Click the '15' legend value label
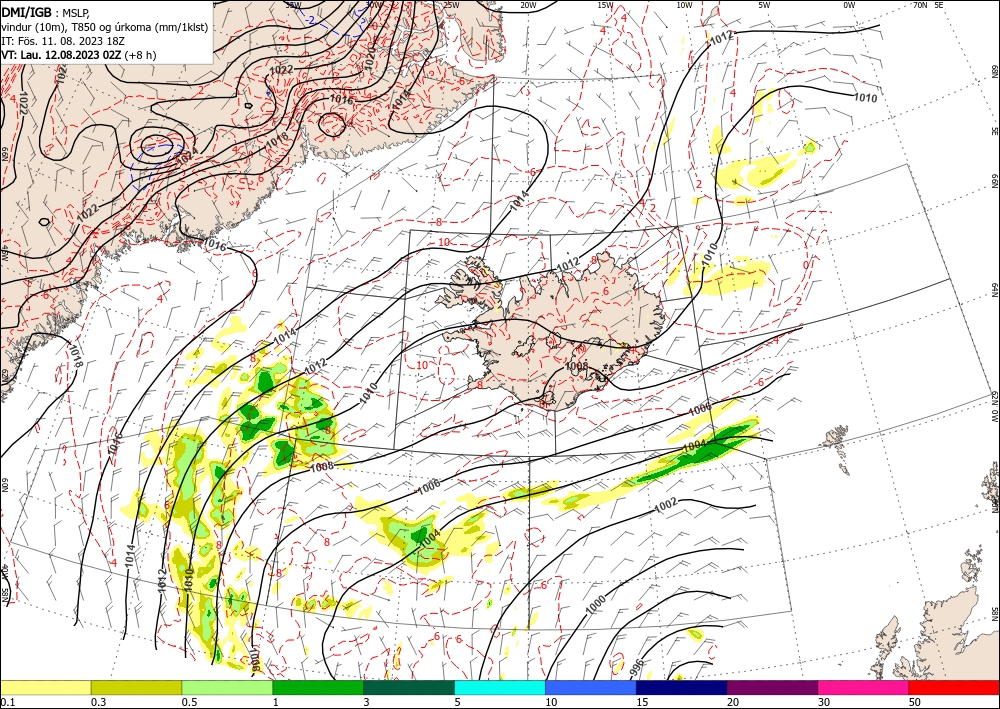The image size is (1000, 709). 642,702
